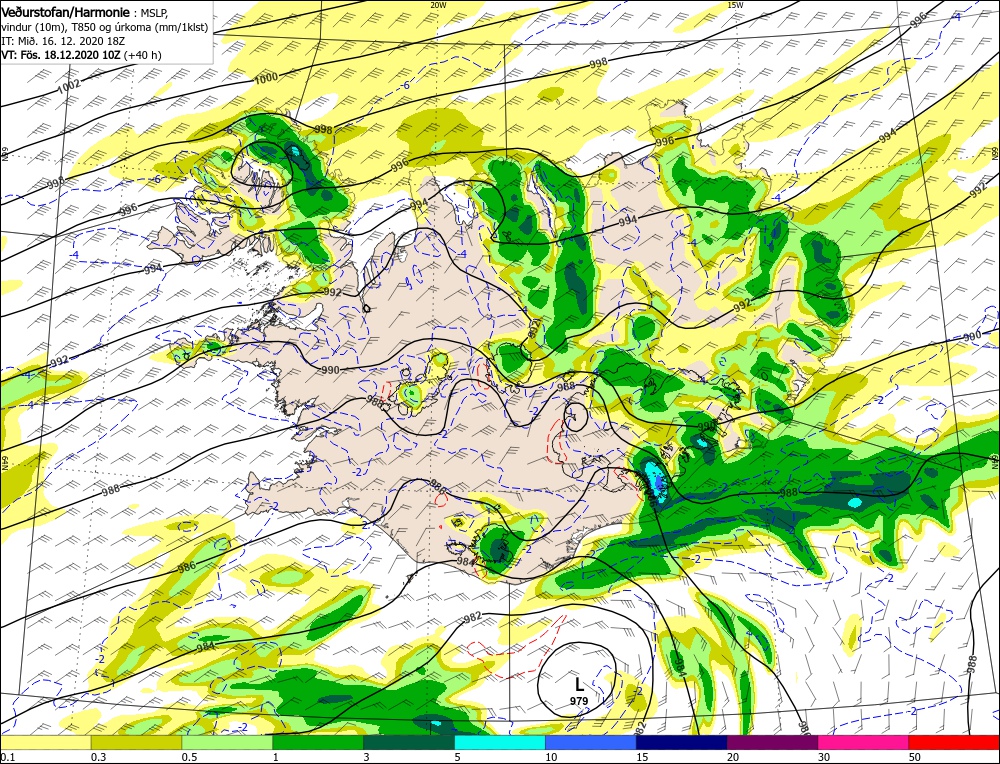
Task: Select the red 50+ legend swatch
Action: tap(954, 742)
